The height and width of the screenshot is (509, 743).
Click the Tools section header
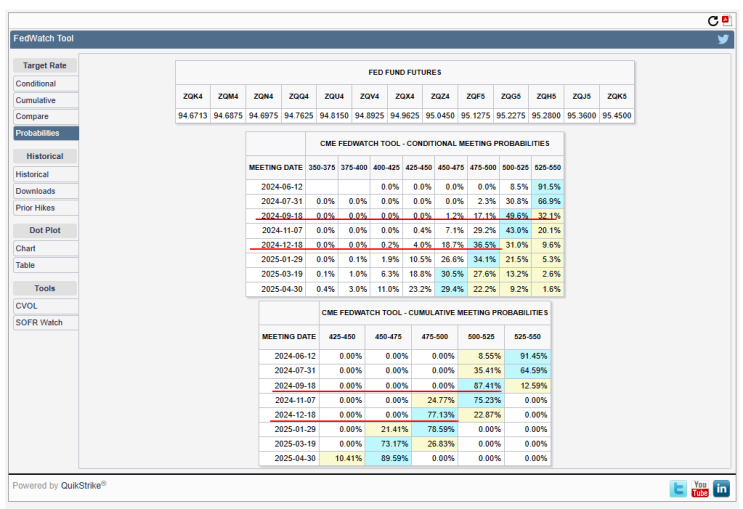45,288
